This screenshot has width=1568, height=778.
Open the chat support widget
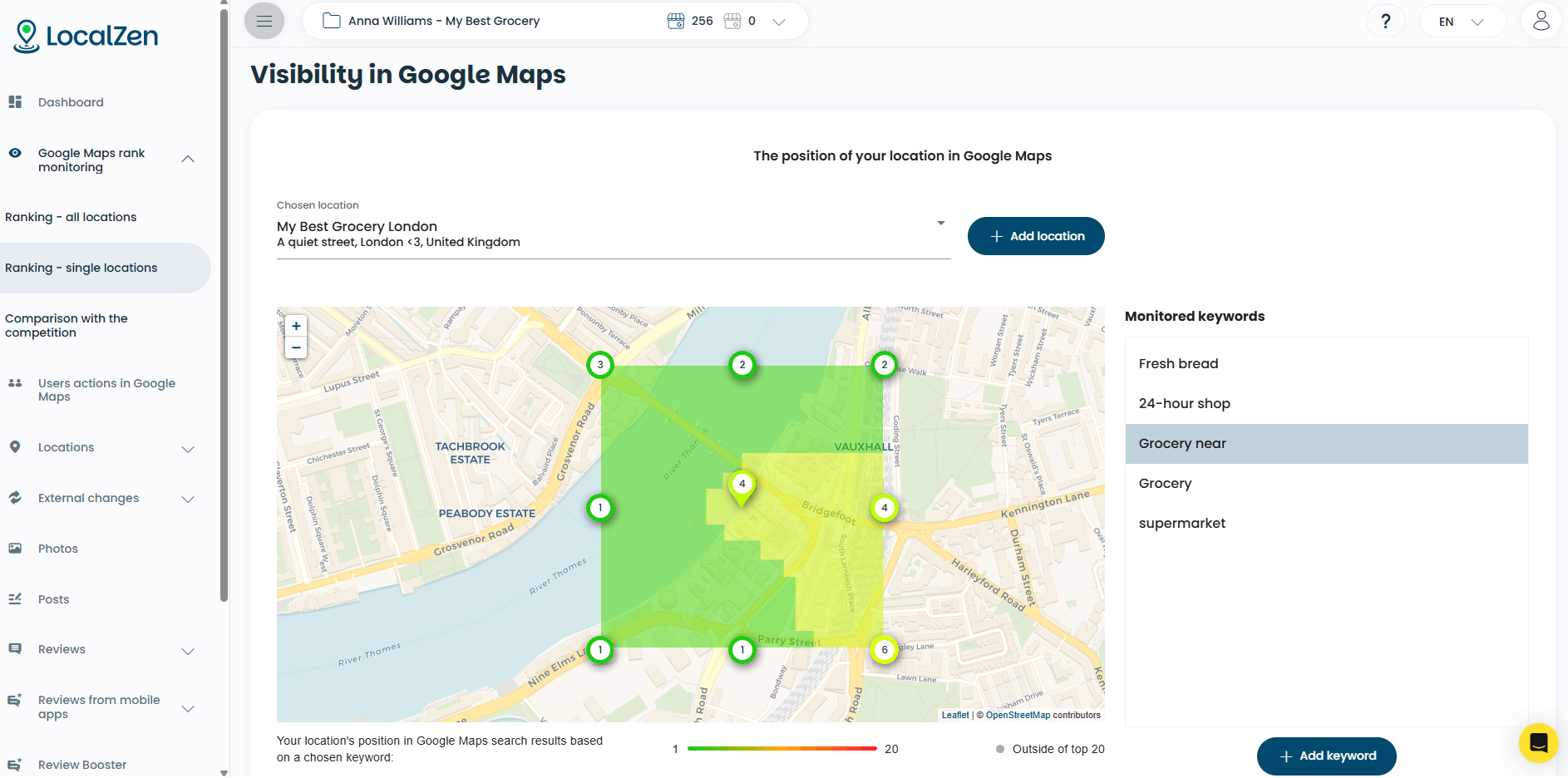pos(1539,743)
